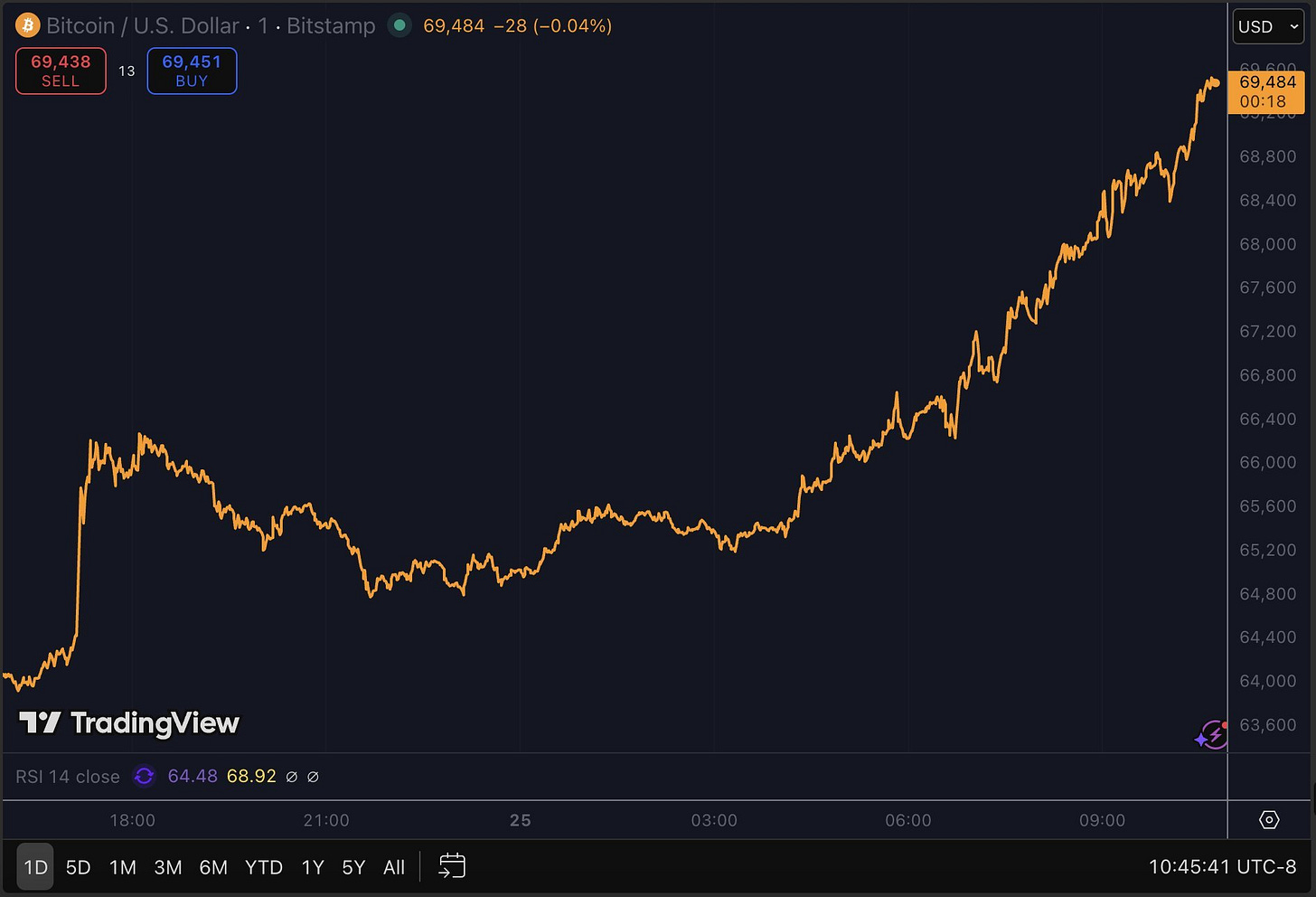Select the 1M time range
Image resolution: width=1316 pixels, height=897 pixels.
tap(123, 867)
